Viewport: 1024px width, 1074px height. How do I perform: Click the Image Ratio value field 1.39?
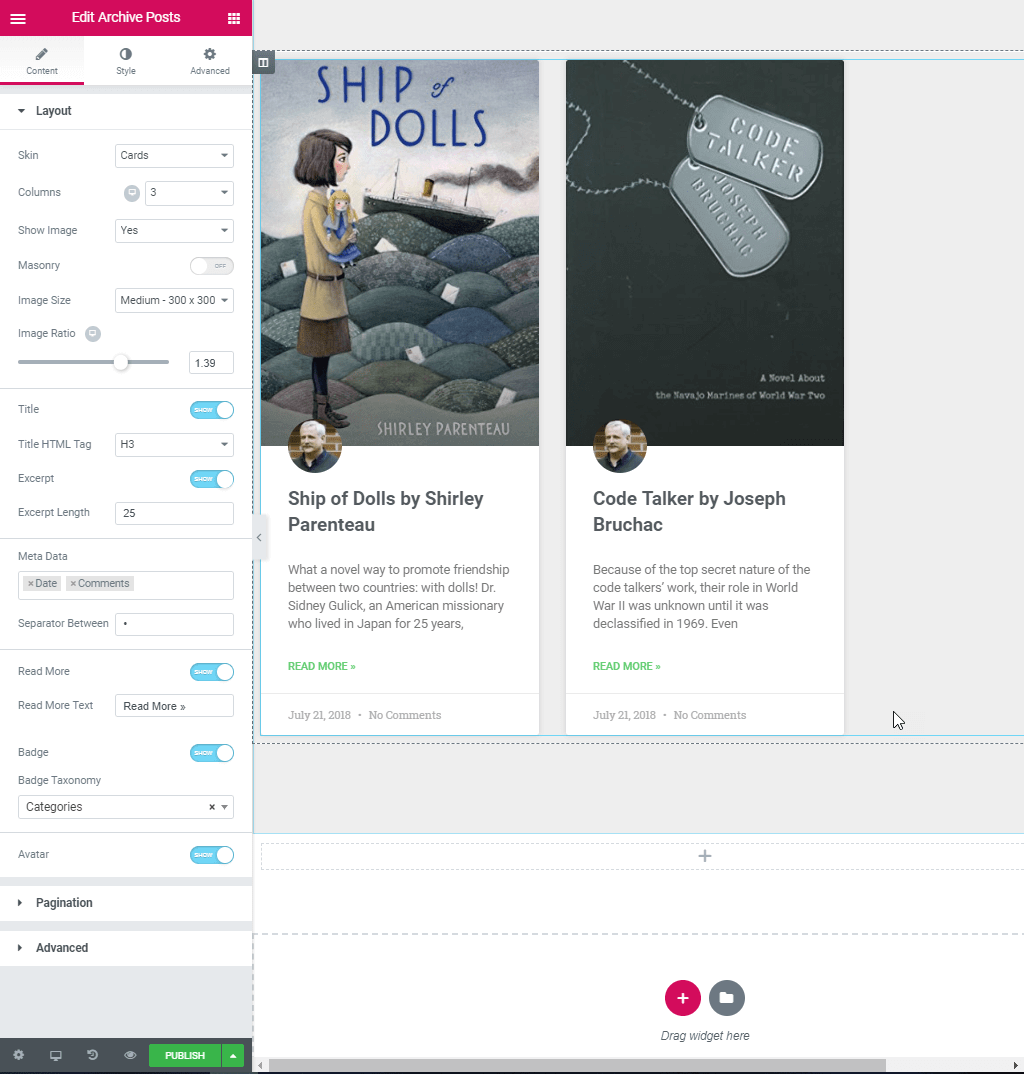[211, 363]
